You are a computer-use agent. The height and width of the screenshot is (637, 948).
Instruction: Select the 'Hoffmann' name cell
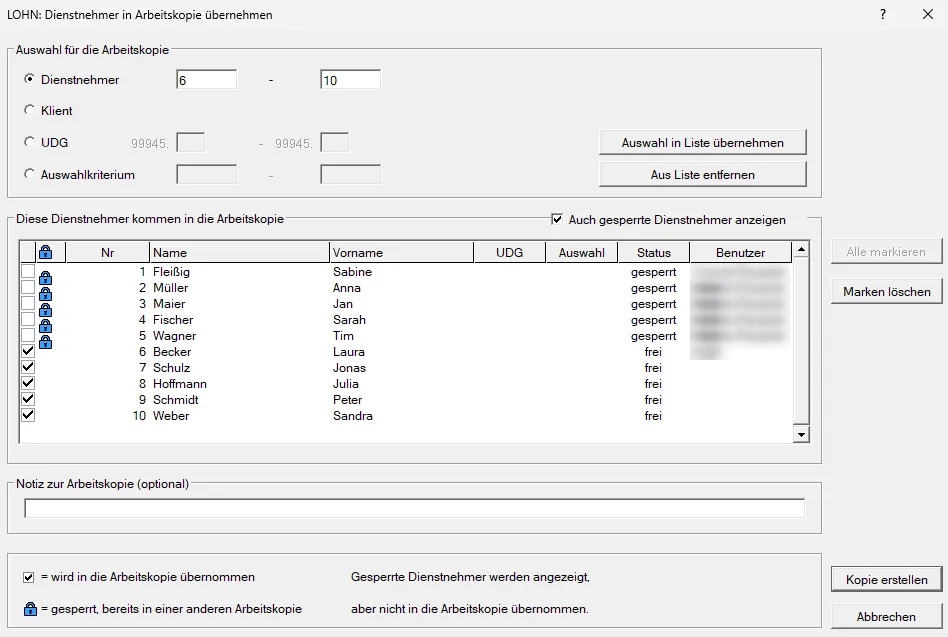(180, 384)
